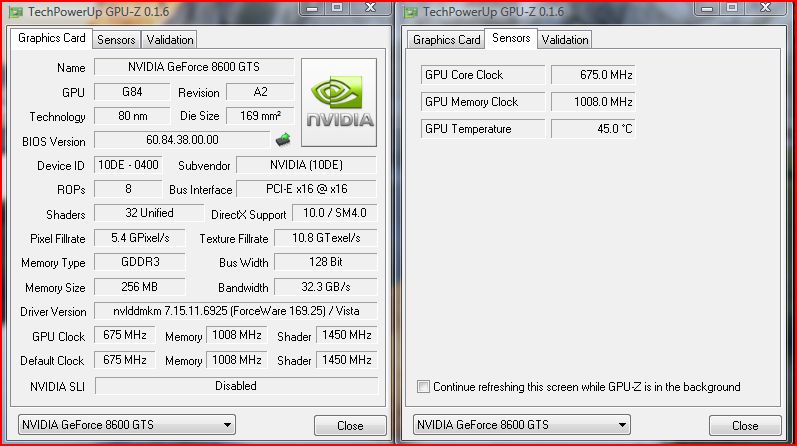Click the BIOS save chip icon
This screenshot has height=446, width=797.
pos(283,140)
